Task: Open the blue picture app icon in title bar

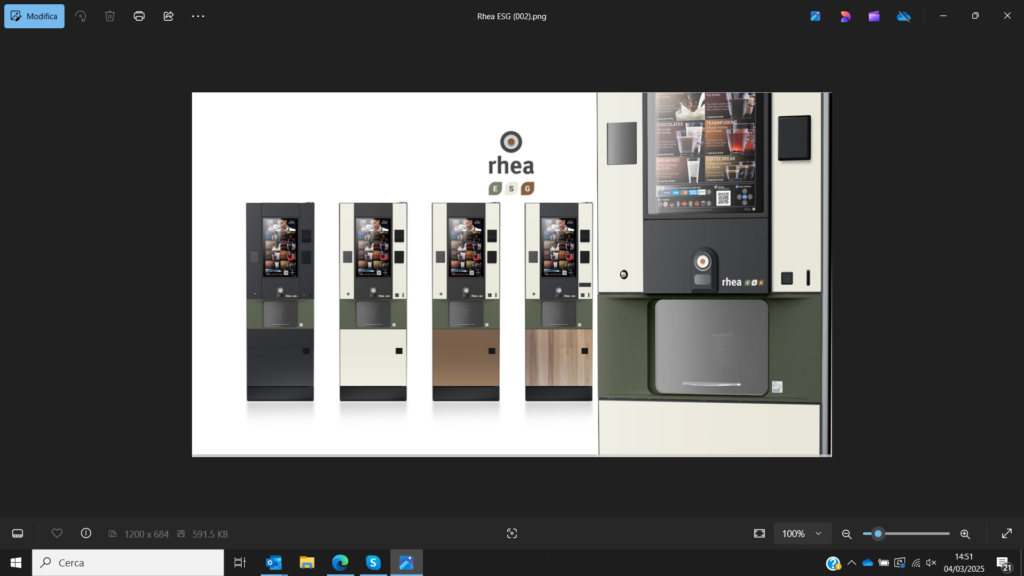Action: (x=815, y=16)
